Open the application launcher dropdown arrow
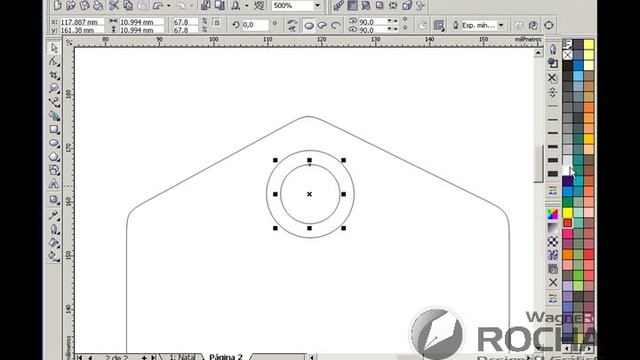Screen dimensions: 640x360 click(247, 6)
